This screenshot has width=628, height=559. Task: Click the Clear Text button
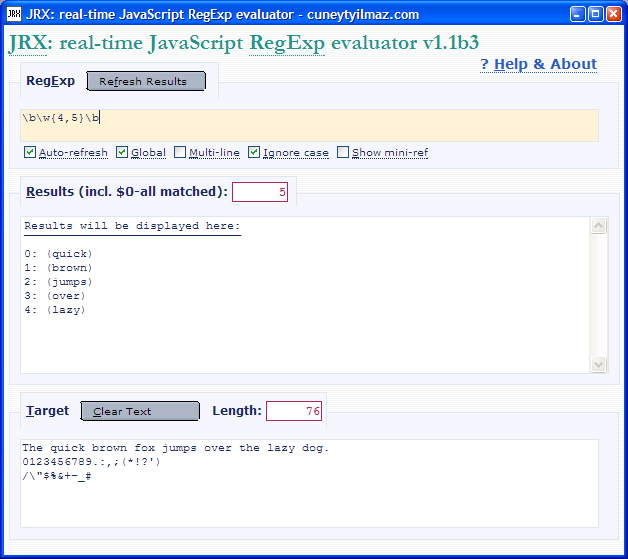click(139, 411)
